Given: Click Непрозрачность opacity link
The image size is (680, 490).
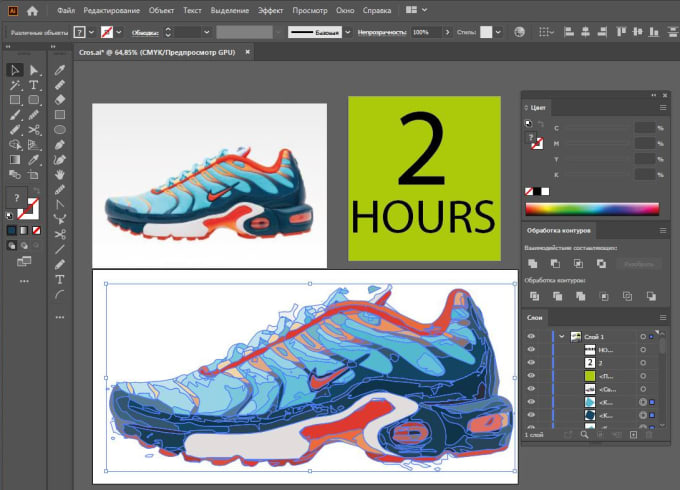Looking at the screenshot, I should tap(382, 32).
